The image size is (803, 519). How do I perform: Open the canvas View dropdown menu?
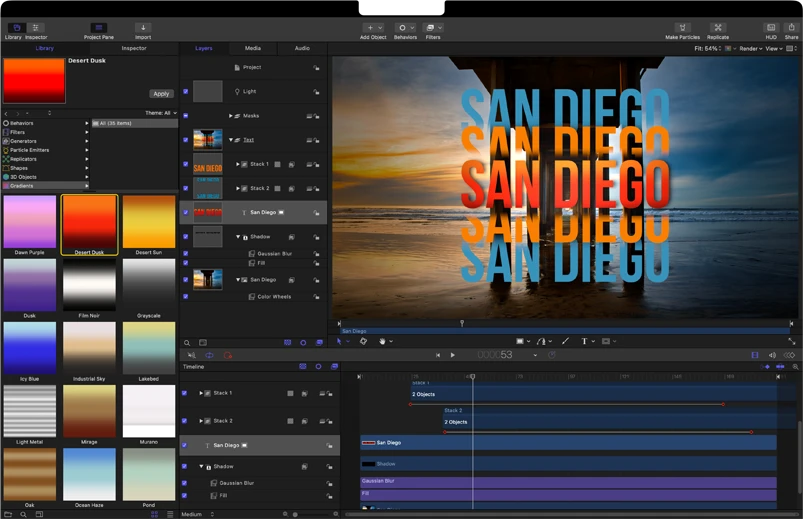774,49
